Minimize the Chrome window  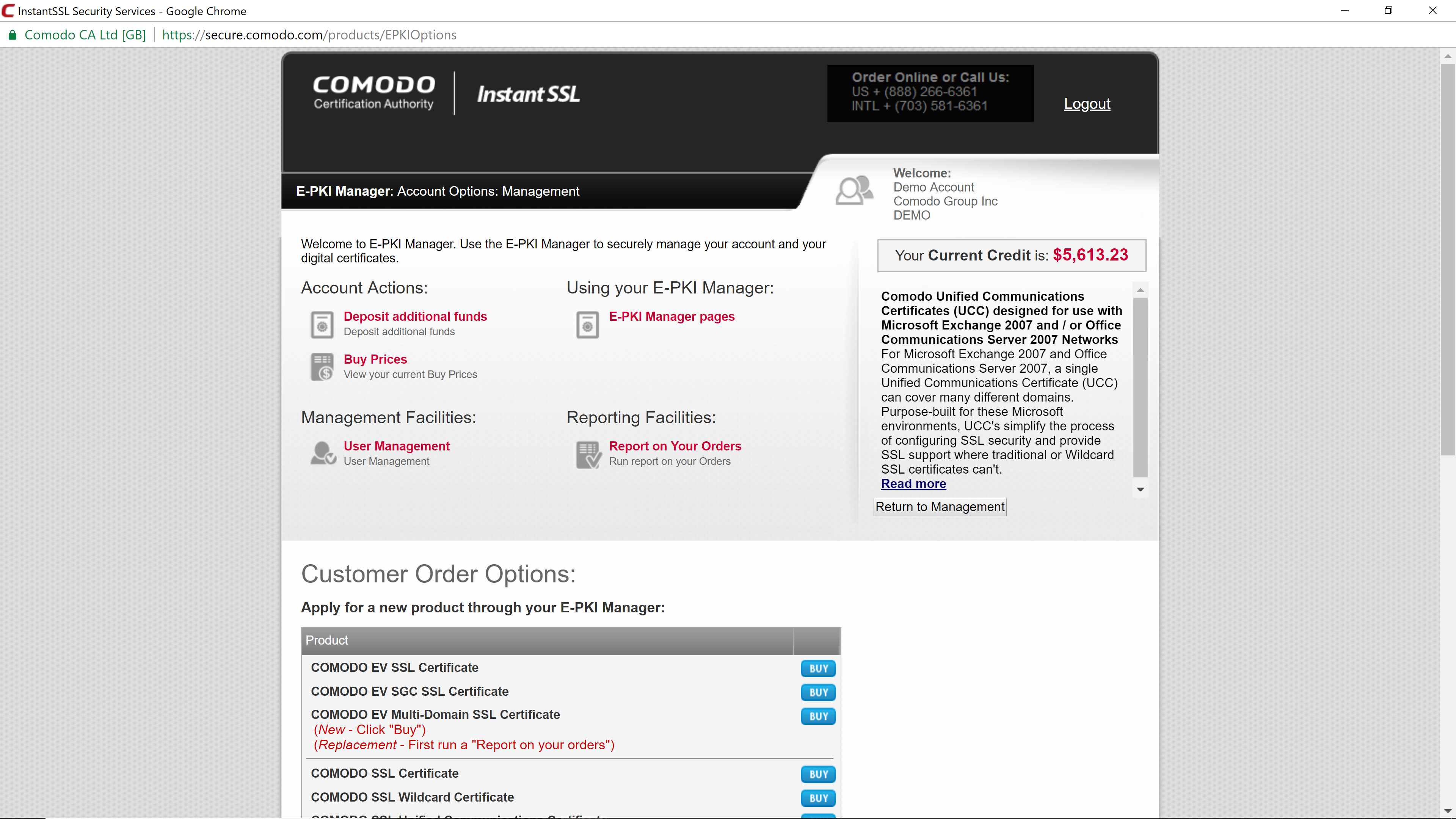point(1345,11)
